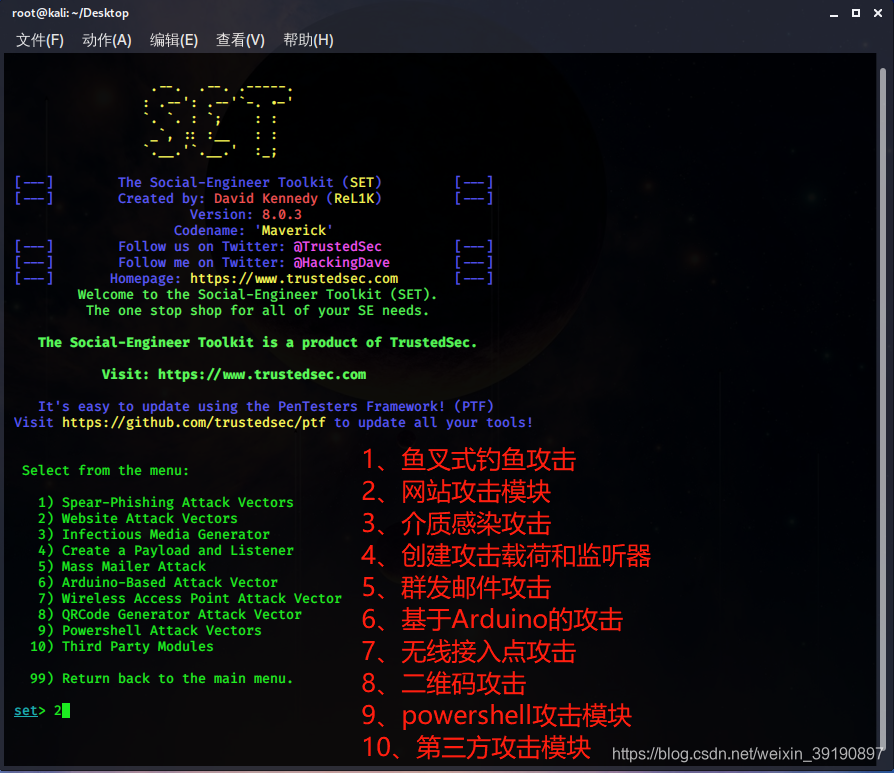
Task: Minimize the terminal window
Action: (x=834, y=13)
